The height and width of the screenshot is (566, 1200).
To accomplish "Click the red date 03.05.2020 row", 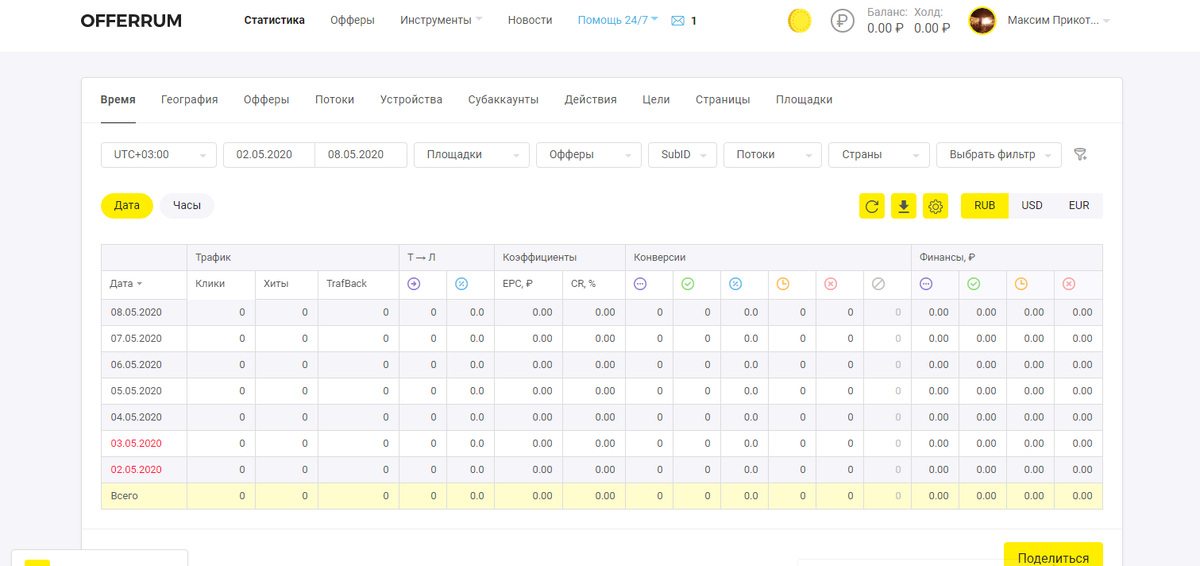I will point(136,444).
